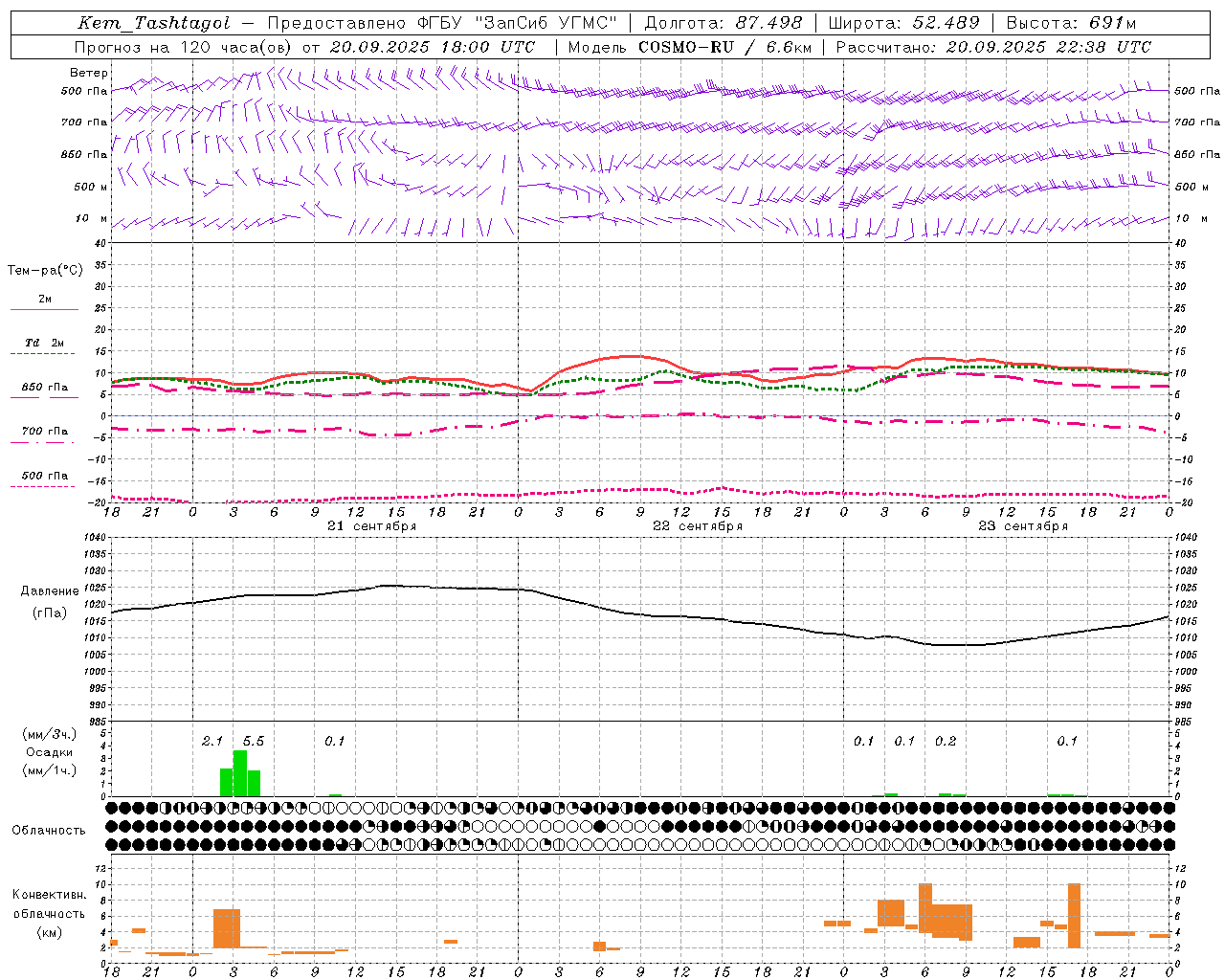
Task: Click the Давление panel label
Action: (x=50, y=591)
